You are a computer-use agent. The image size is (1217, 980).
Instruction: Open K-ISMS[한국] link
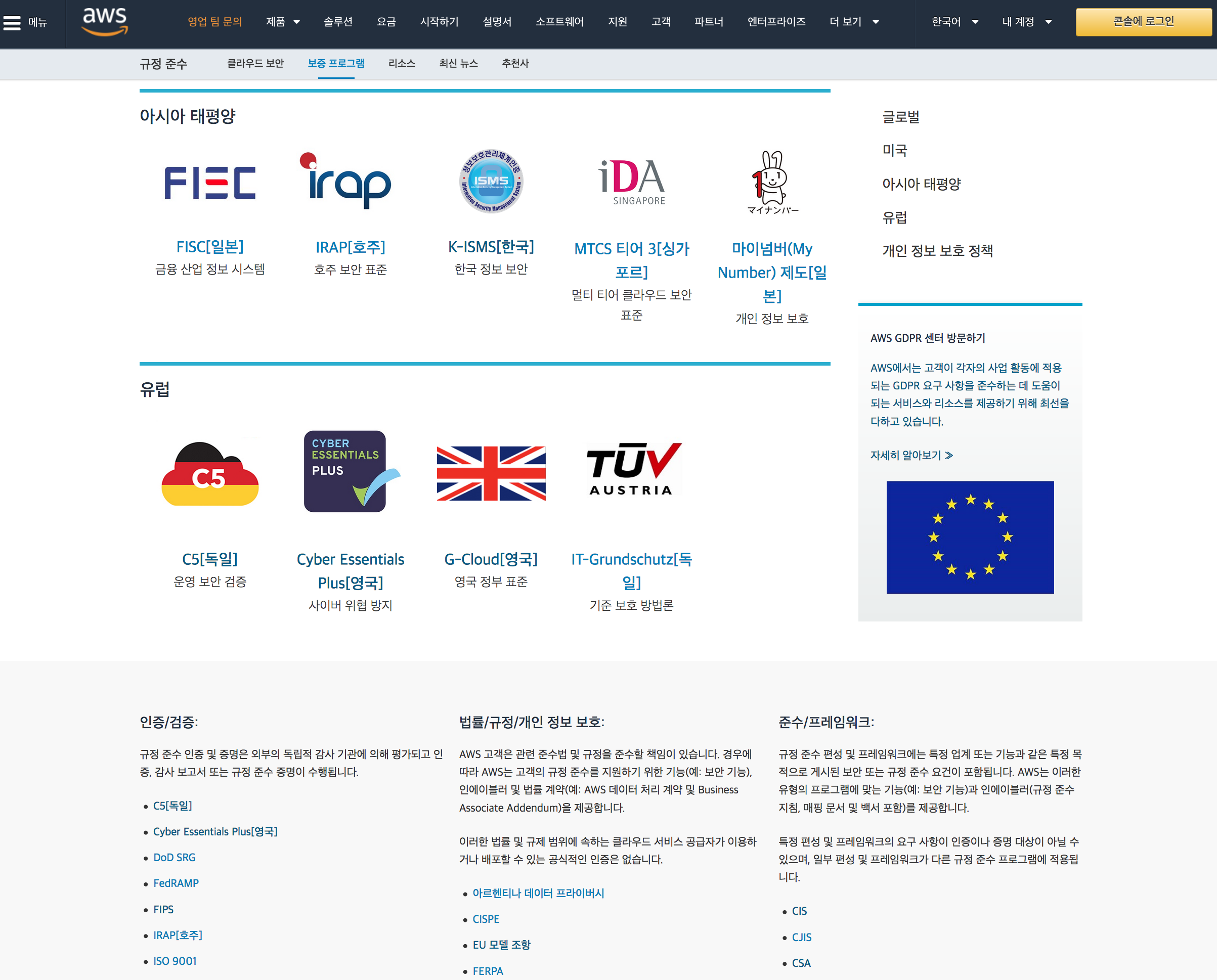point(491,247)
